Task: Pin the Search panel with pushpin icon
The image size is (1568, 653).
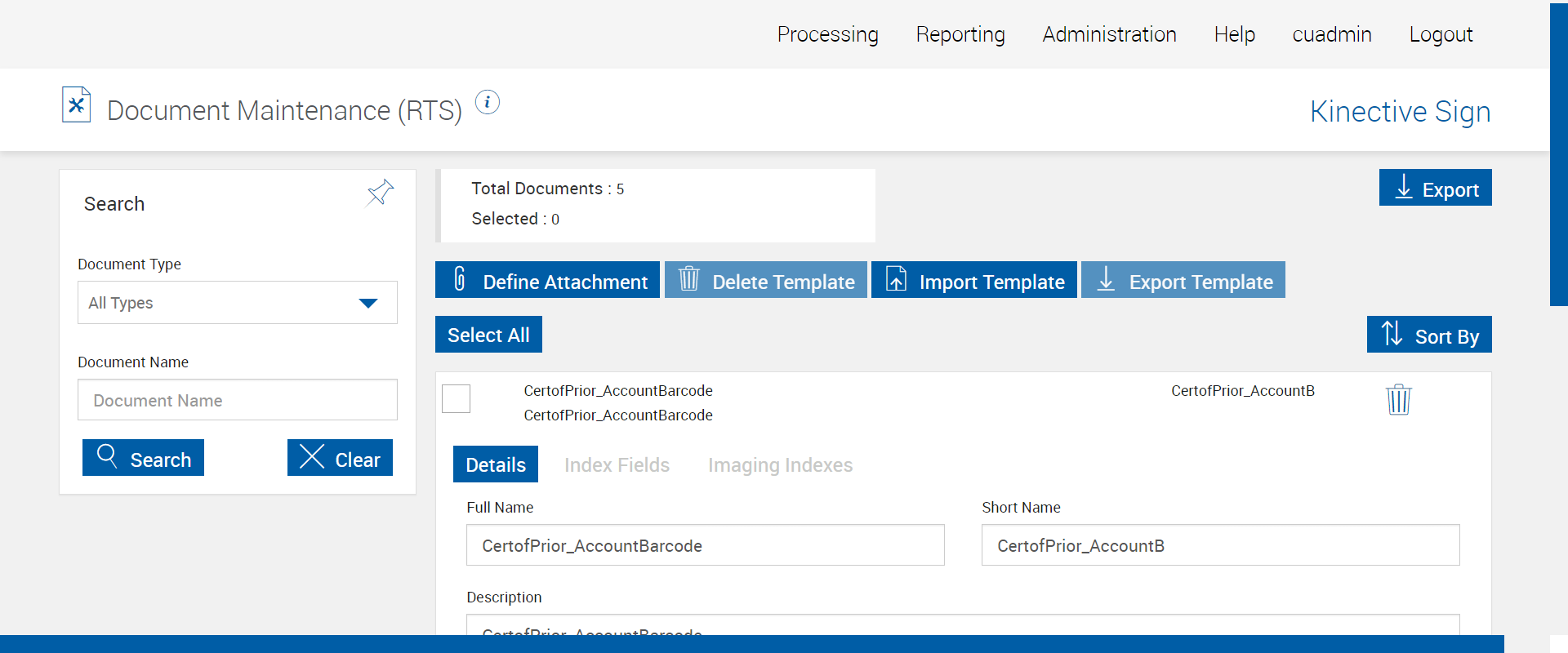Action: (x=380, y=193)
